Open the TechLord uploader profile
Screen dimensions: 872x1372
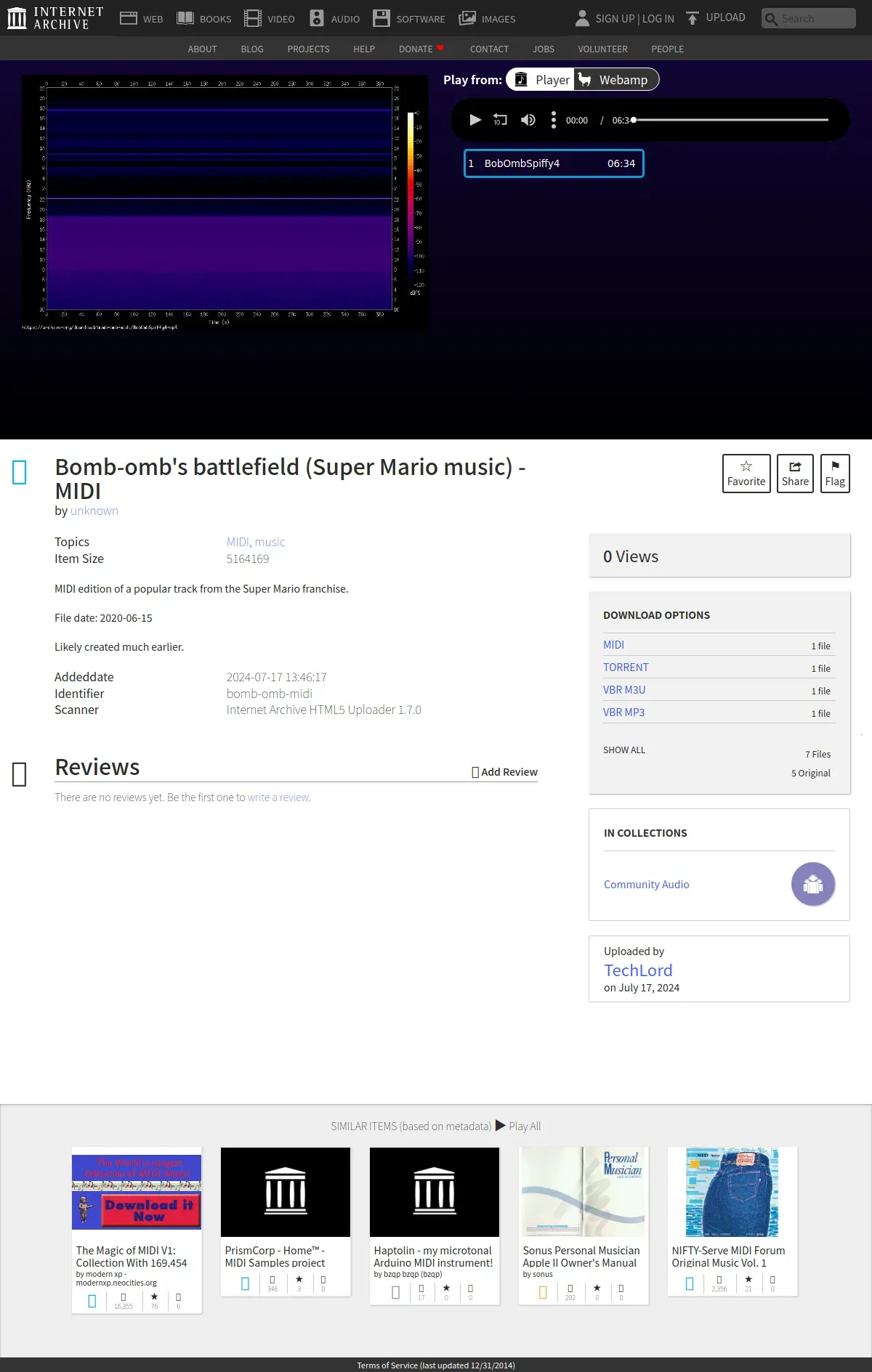tap(638, 970)
